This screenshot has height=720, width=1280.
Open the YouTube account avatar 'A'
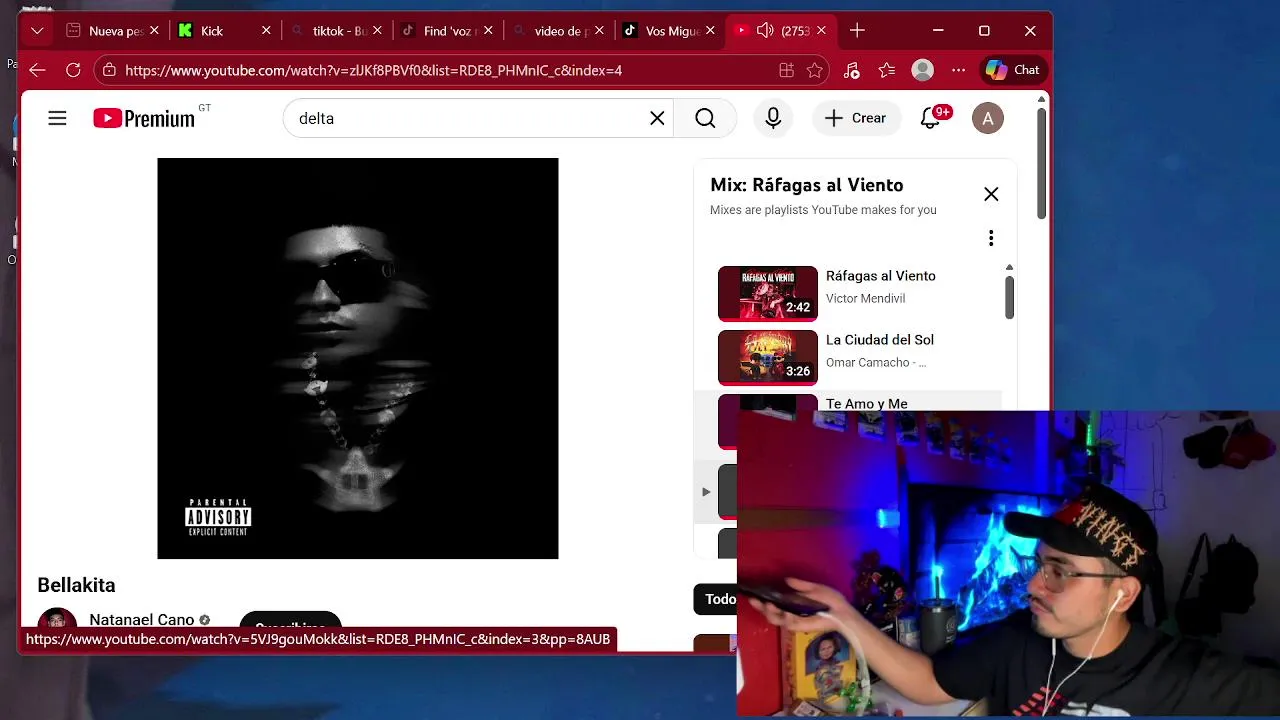tap(988, 118)
